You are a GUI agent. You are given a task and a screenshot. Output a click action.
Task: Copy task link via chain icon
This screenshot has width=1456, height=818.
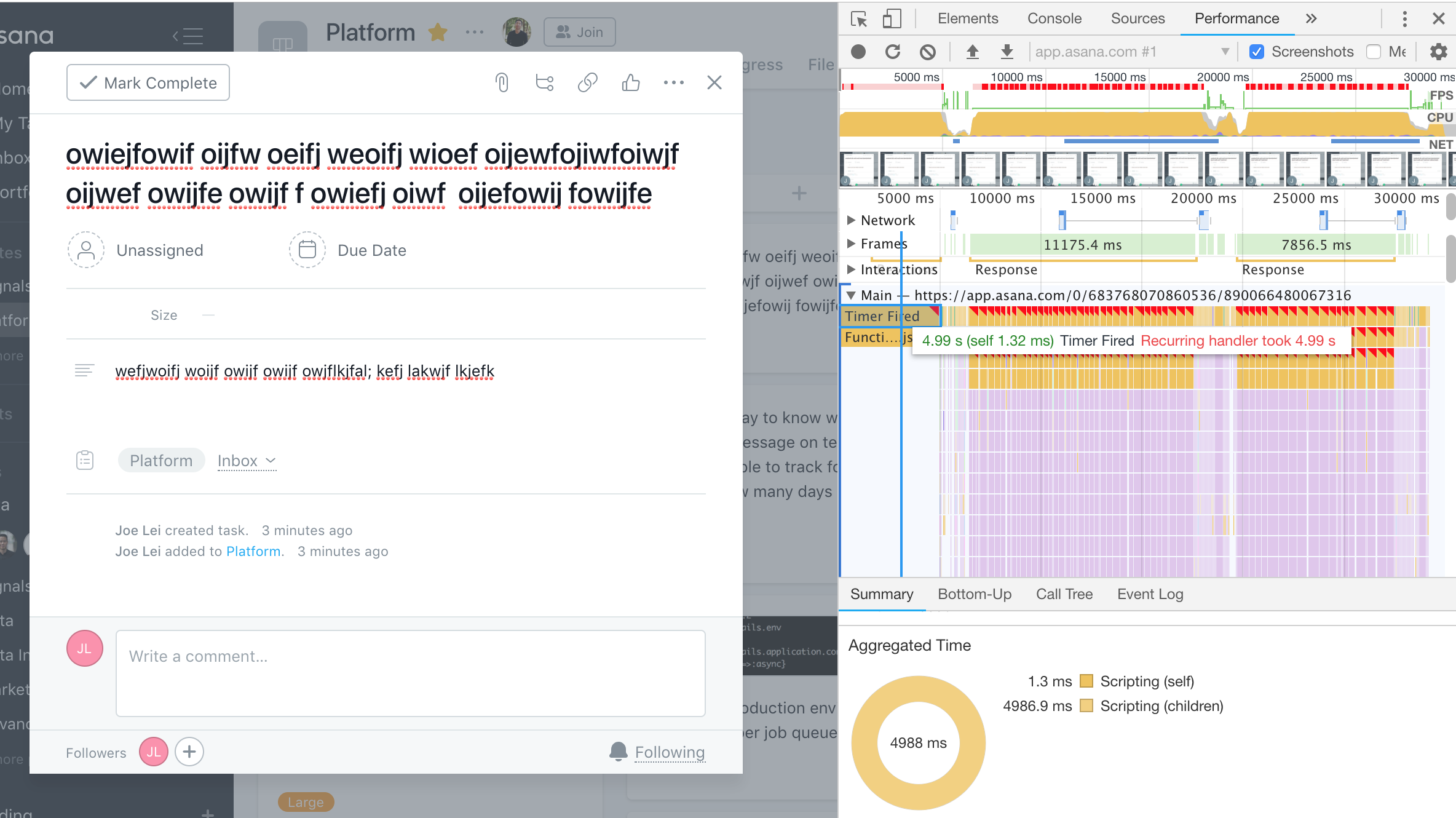point(588,82)
